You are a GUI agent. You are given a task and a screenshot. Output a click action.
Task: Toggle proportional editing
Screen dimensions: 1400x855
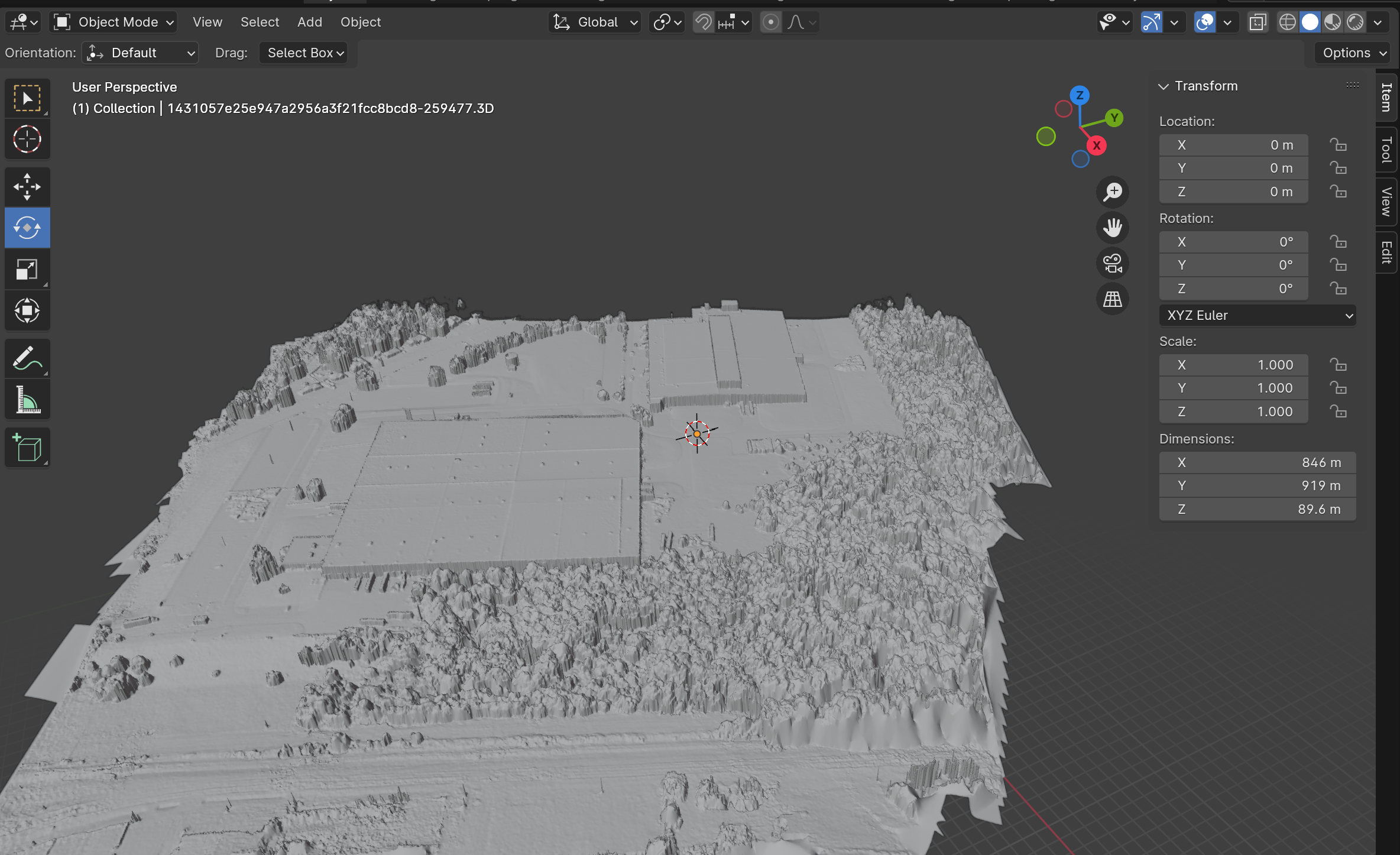pyautogui.click(x=770, y=22)
